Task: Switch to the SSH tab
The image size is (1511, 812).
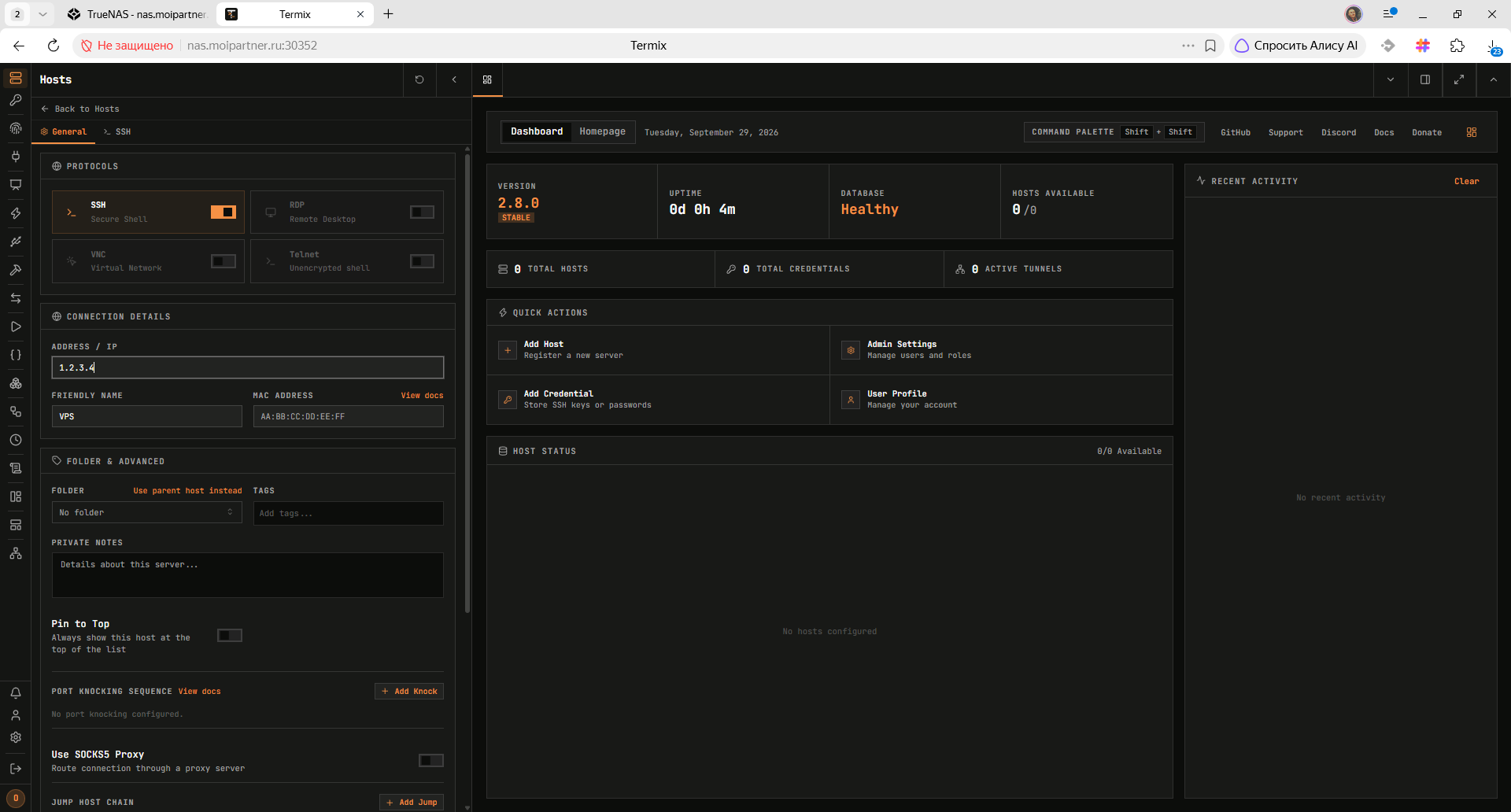Action: pyautogui.click(x=117, y=131)
